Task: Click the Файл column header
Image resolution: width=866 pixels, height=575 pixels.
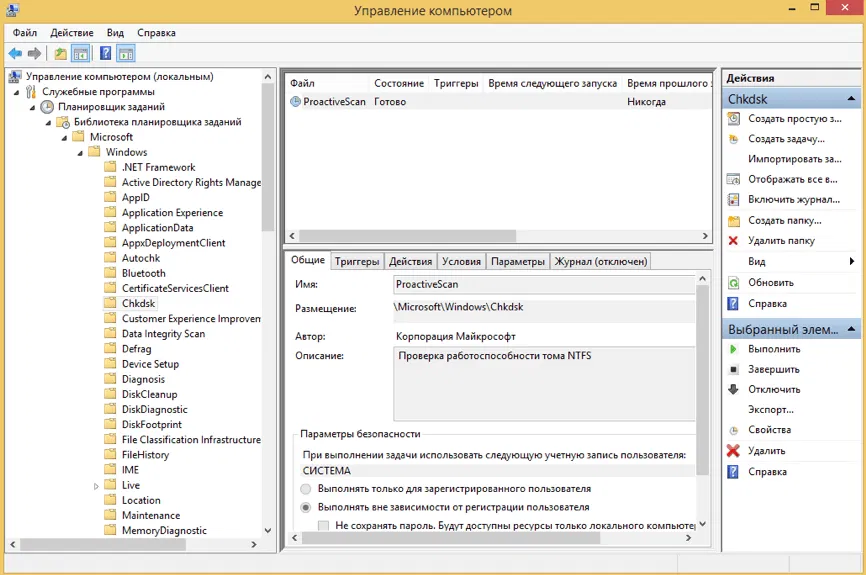Action: (x=328, y=83)
